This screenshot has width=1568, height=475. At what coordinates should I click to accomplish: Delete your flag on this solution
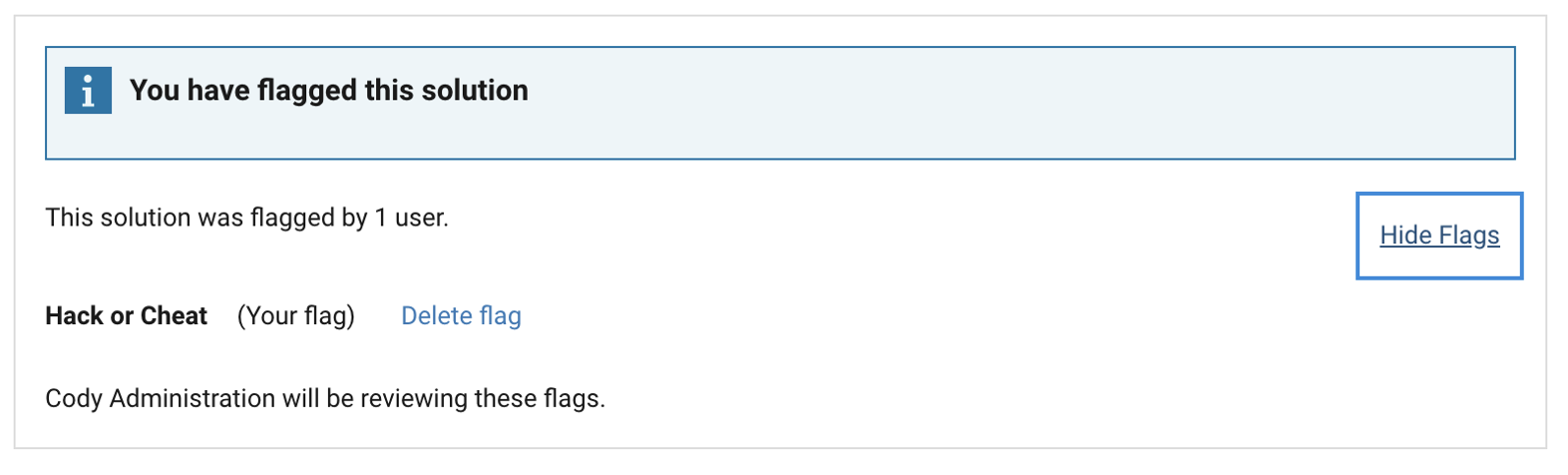(461, 316)
